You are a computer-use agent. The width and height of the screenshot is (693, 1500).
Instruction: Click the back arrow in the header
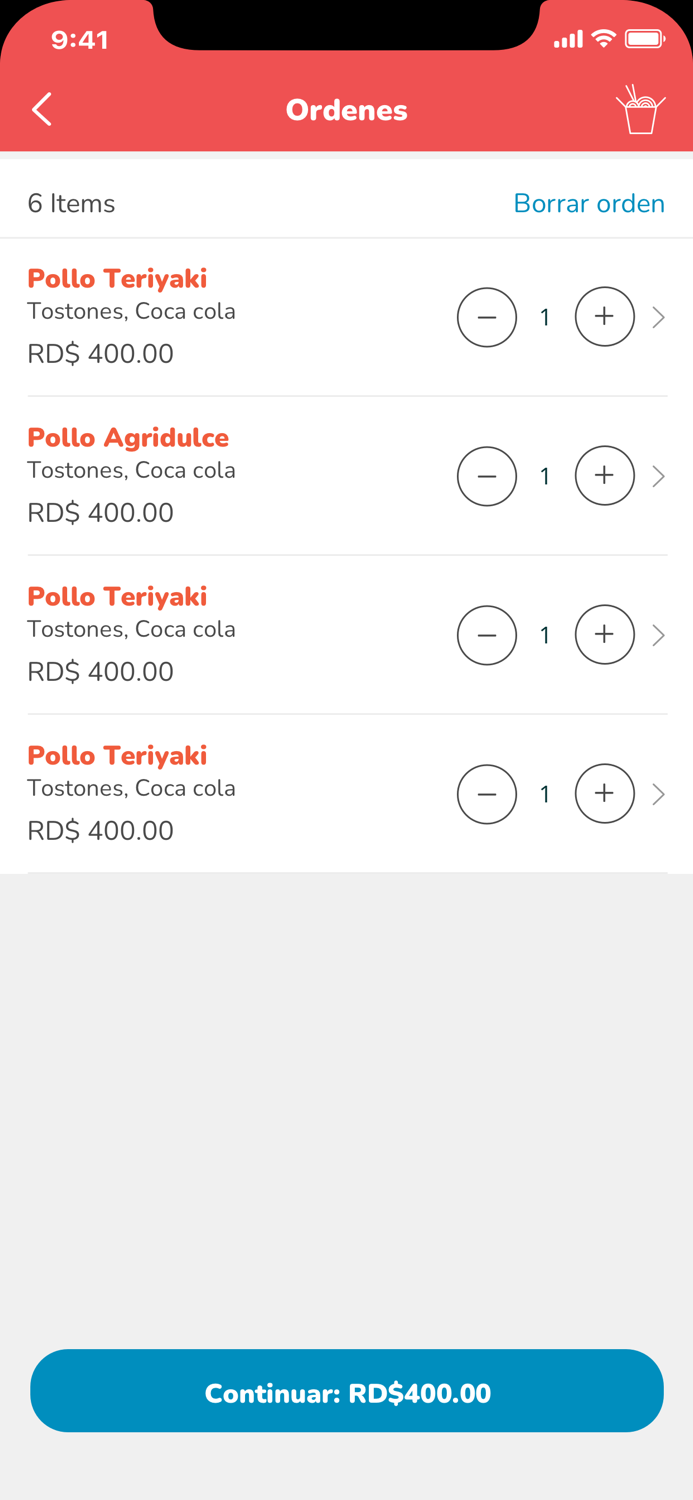[x=42, y=110]
